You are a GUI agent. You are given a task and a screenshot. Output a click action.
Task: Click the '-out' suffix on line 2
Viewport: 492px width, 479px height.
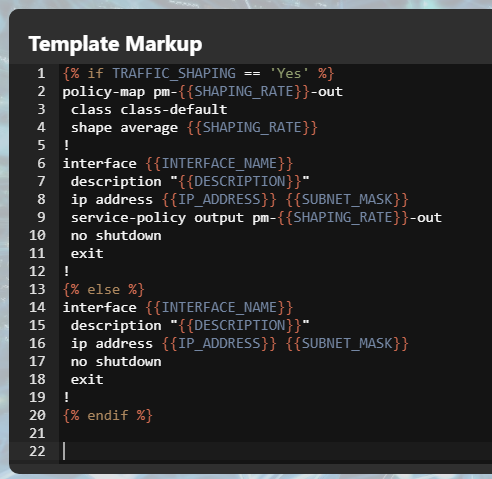coord(327,92)
